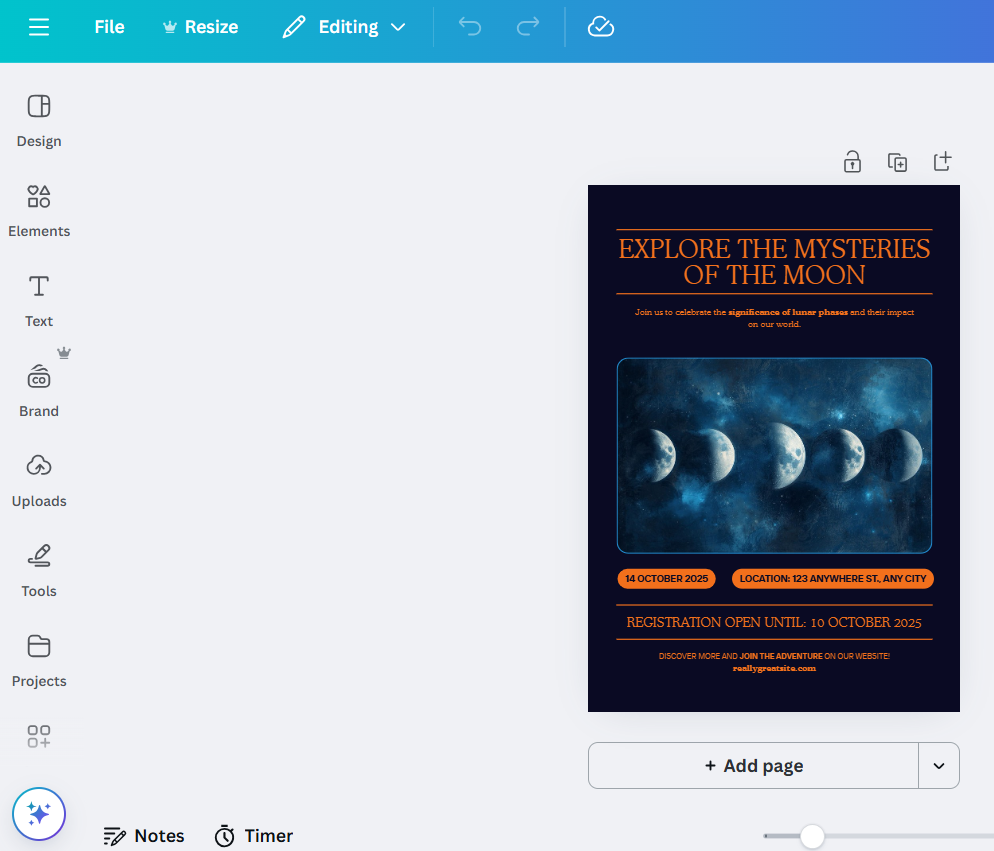Duplicate the page using copy icon

click(897, 162)
